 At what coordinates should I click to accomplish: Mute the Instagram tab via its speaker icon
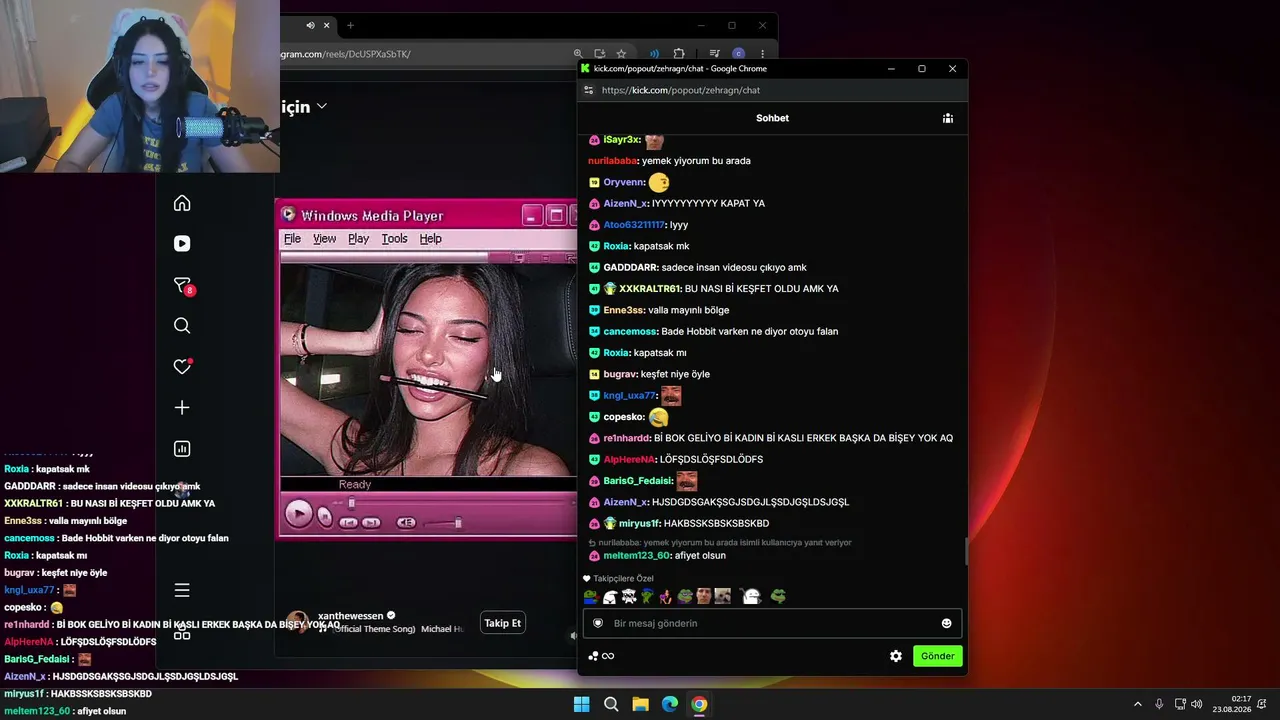311,25
